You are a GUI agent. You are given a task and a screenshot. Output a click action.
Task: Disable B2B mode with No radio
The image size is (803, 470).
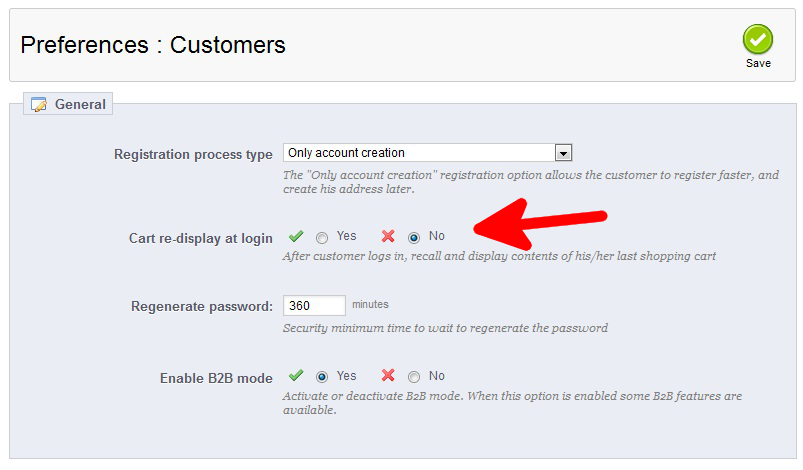point(414,378)
